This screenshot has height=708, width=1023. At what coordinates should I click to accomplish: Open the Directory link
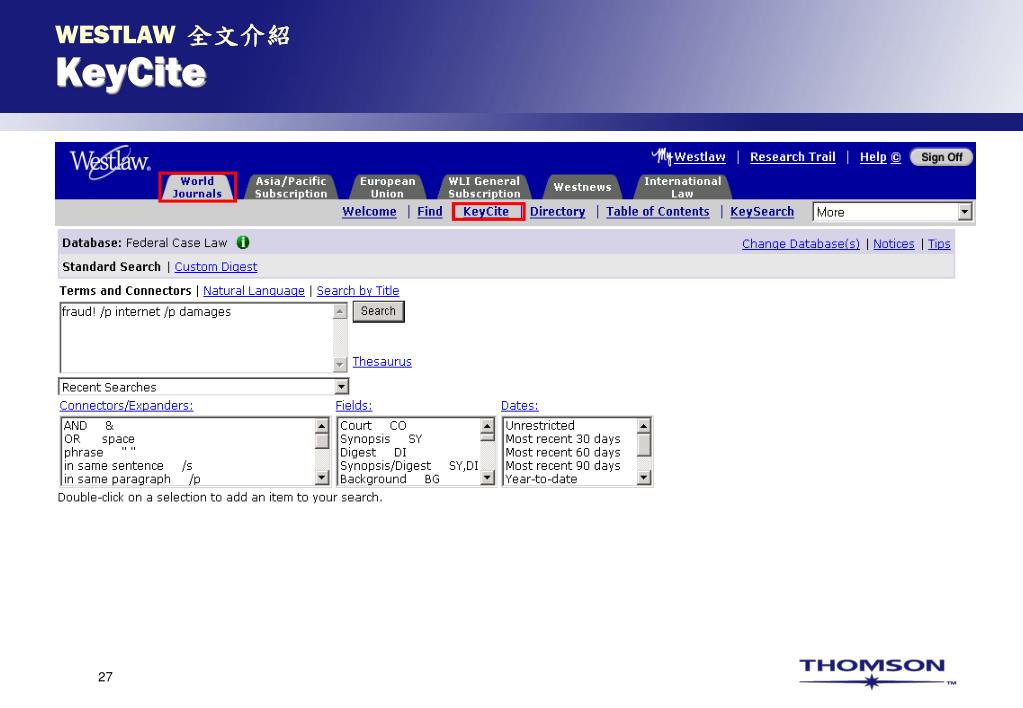(x=557, y=211)
